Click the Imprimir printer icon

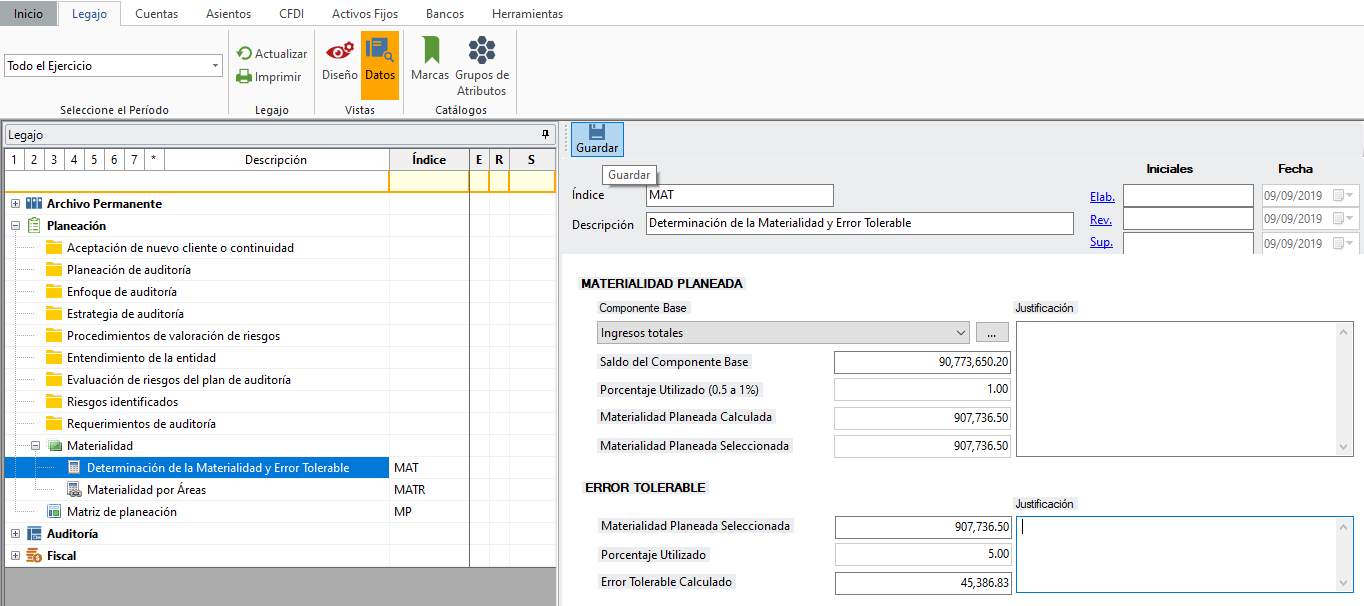coord(245,76)
